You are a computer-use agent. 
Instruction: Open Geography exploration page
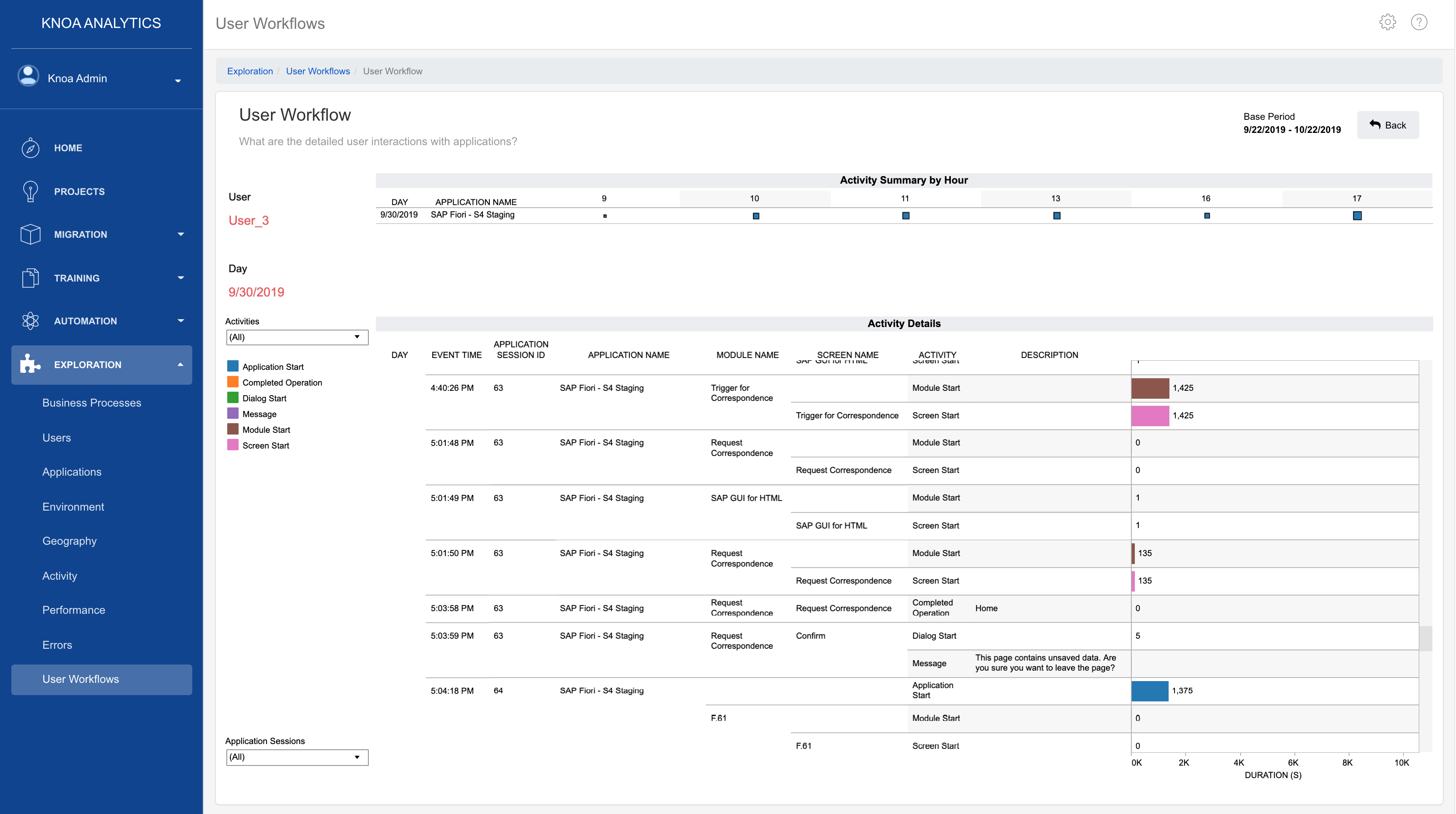pos(69,541)
